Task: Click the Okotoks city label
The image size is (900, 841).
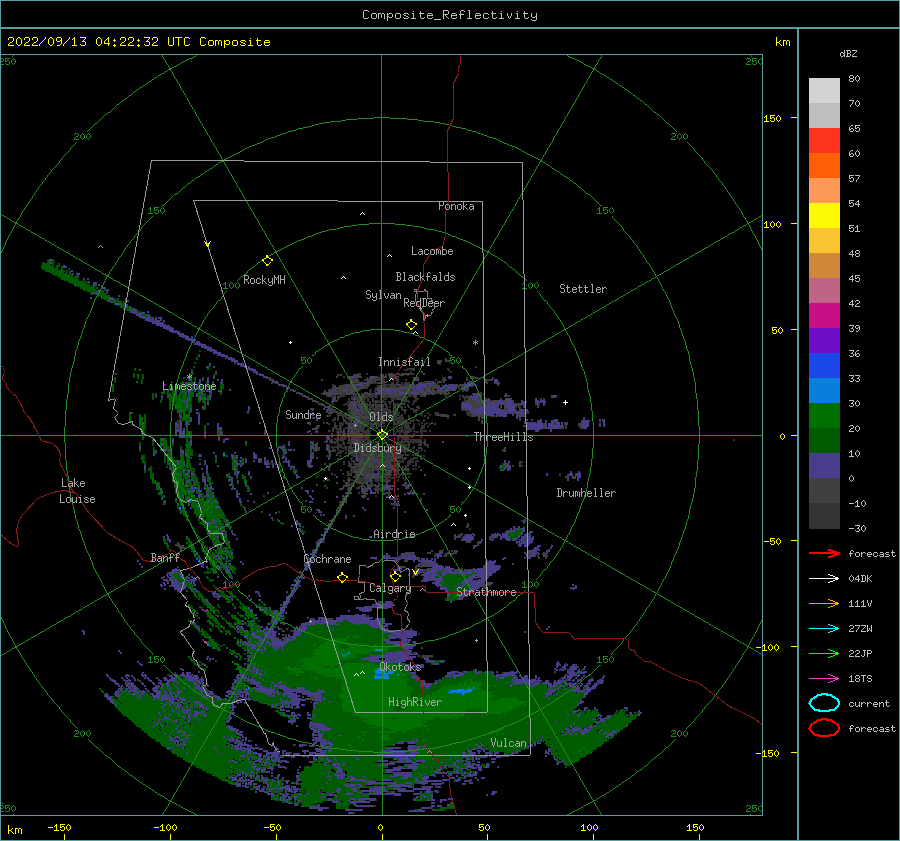Action: point(400,667)
